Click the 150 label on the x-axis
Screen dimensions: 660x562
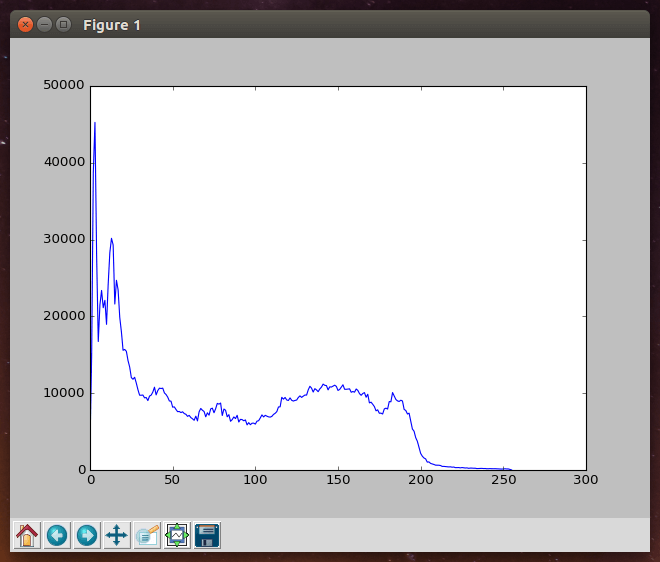click(338, 479)
